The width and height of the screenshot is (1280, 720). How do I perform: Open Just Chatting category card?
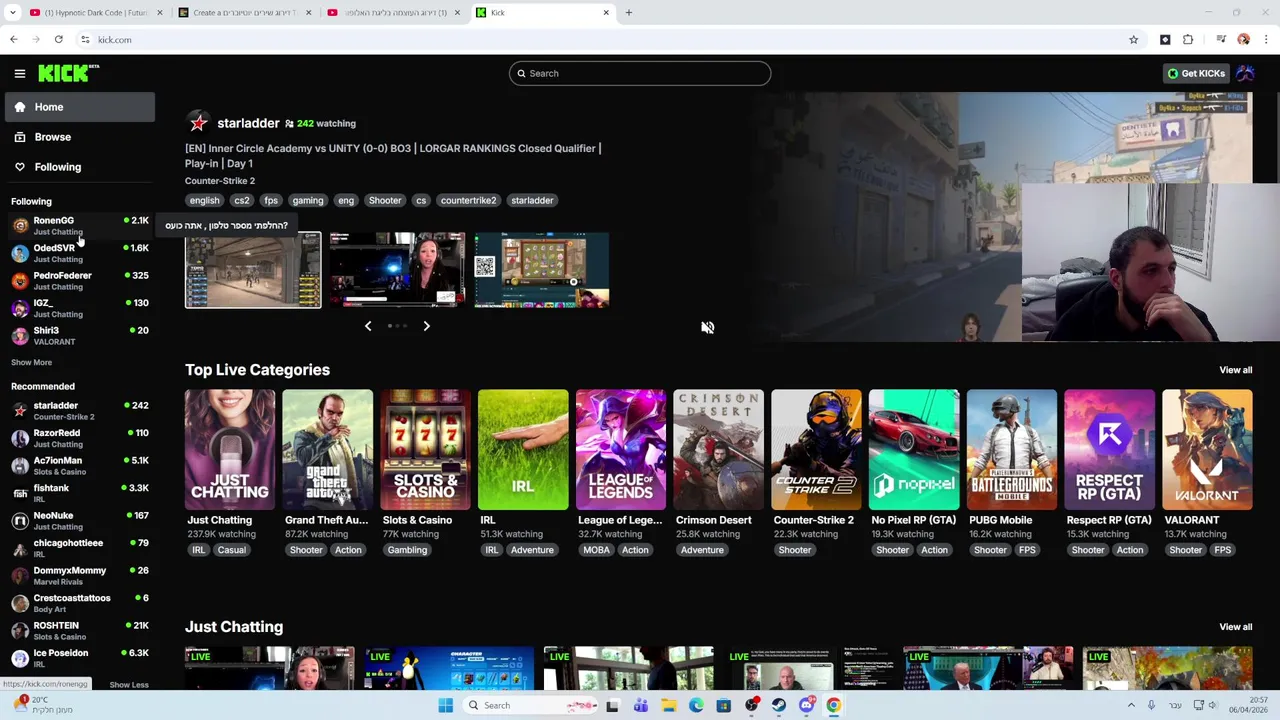230,450
